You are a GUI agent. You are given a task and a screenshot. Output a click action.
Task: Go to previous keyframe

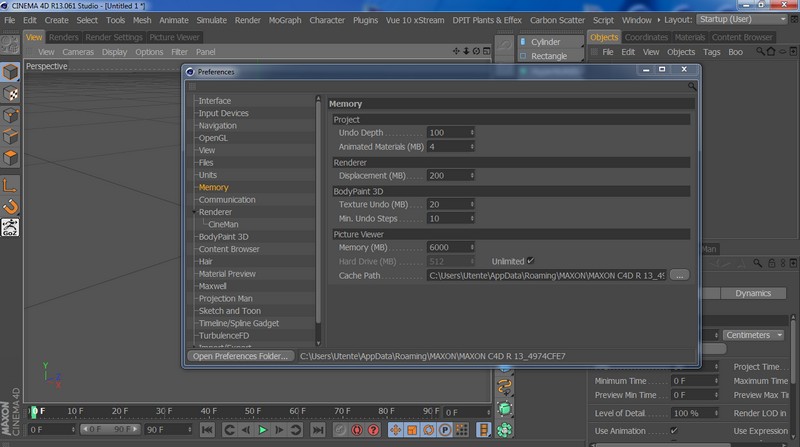tap(229, 430)
